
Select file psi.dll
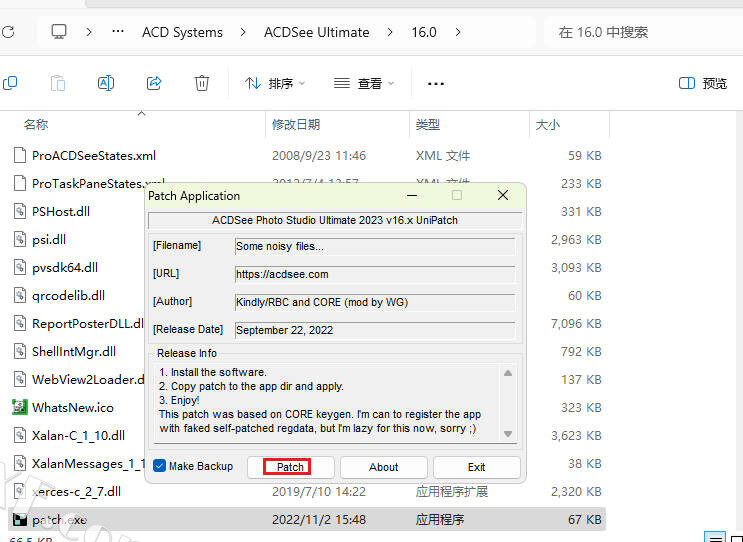tap(49, 239)
